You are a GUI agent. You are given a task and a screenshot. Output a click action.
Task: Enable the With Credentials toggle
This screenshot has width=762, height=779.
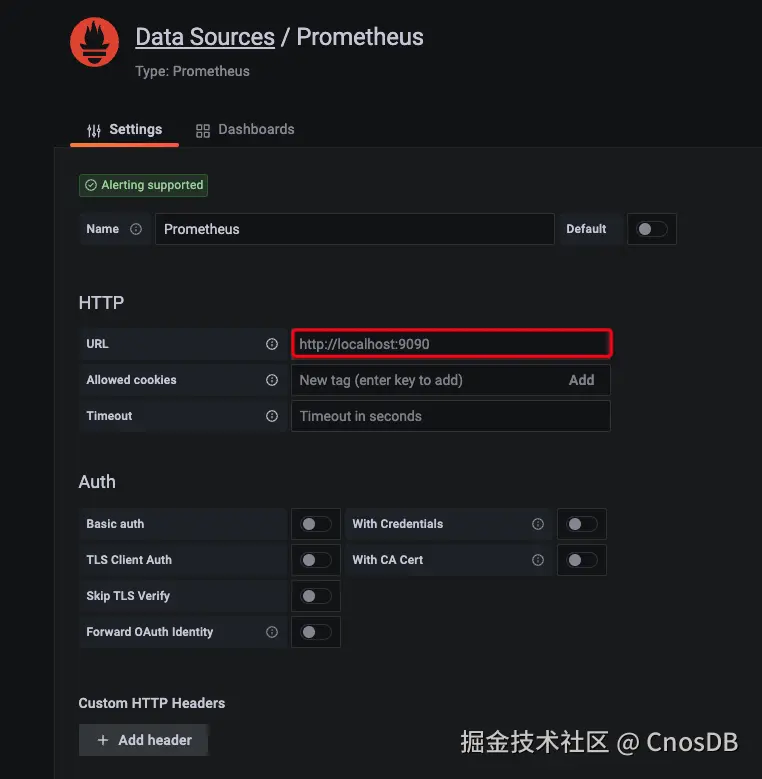[x=582, y=524]
